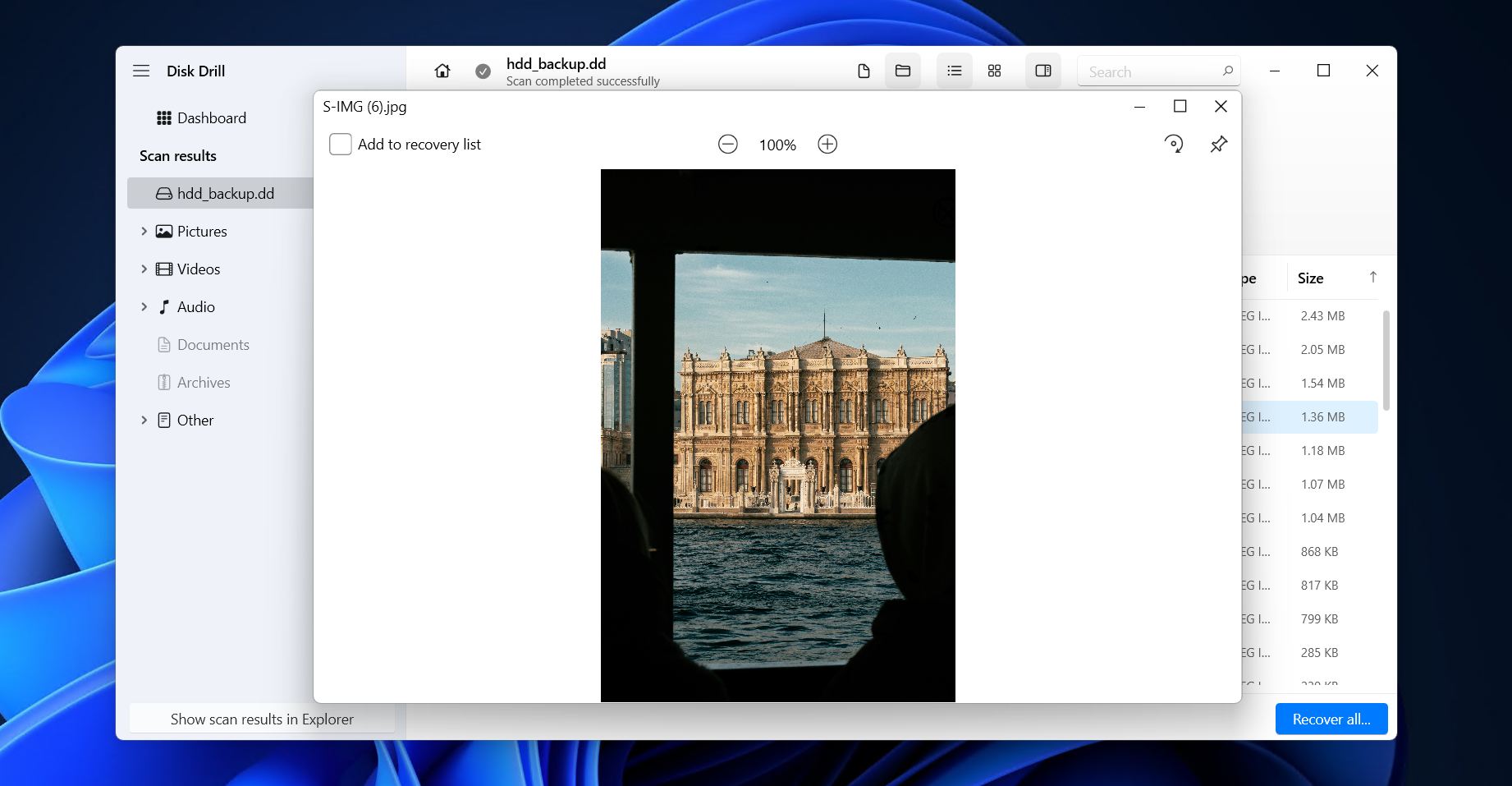Click the hamburger menu icon
This screenshot has height=786, width=1512.
pos(141,71)
